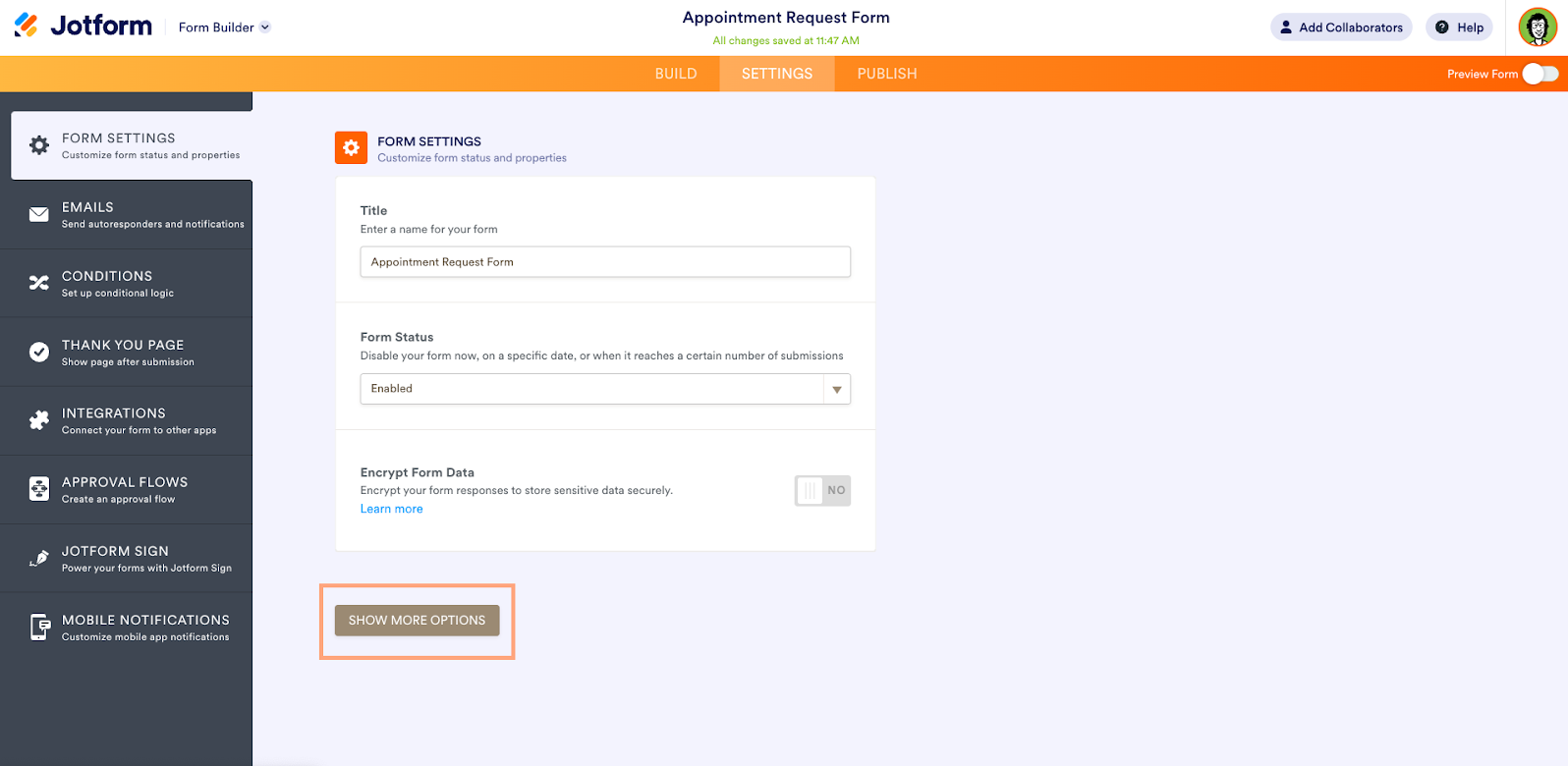The height and width of the screenshot is (766, 1568).
Task: Click the Approval Flows icon
Action: (x=39, y=489)
